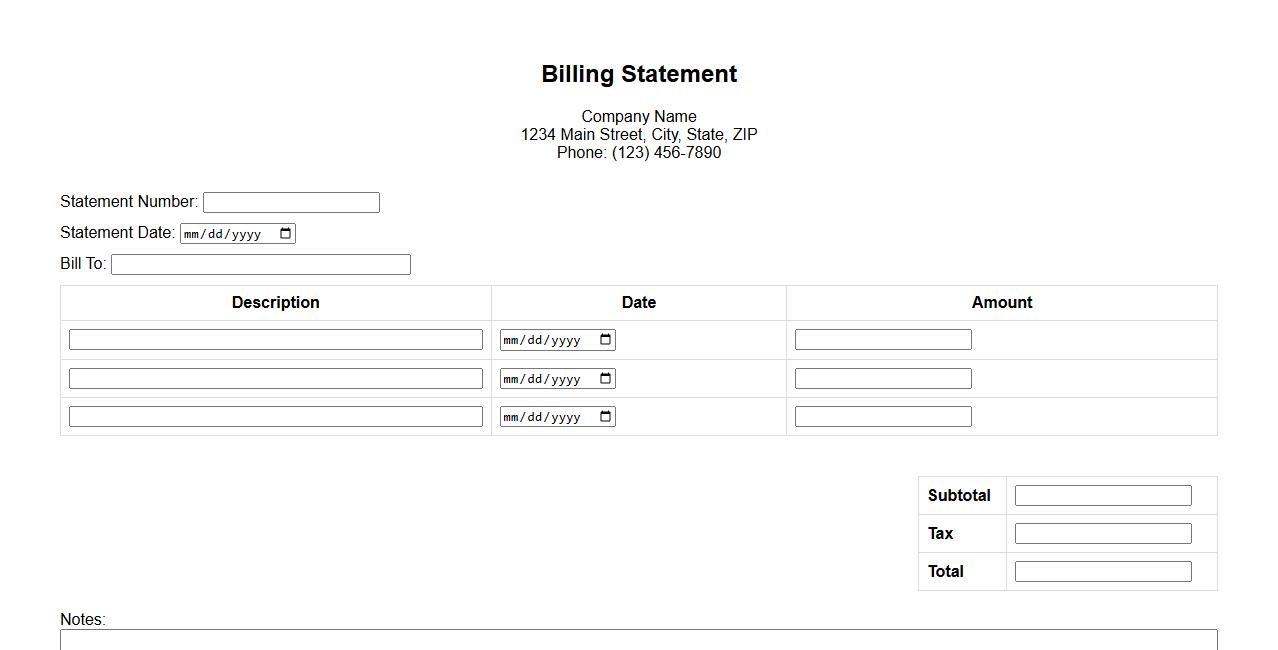Open Statement Date calendar picker icon

point(286,234)
